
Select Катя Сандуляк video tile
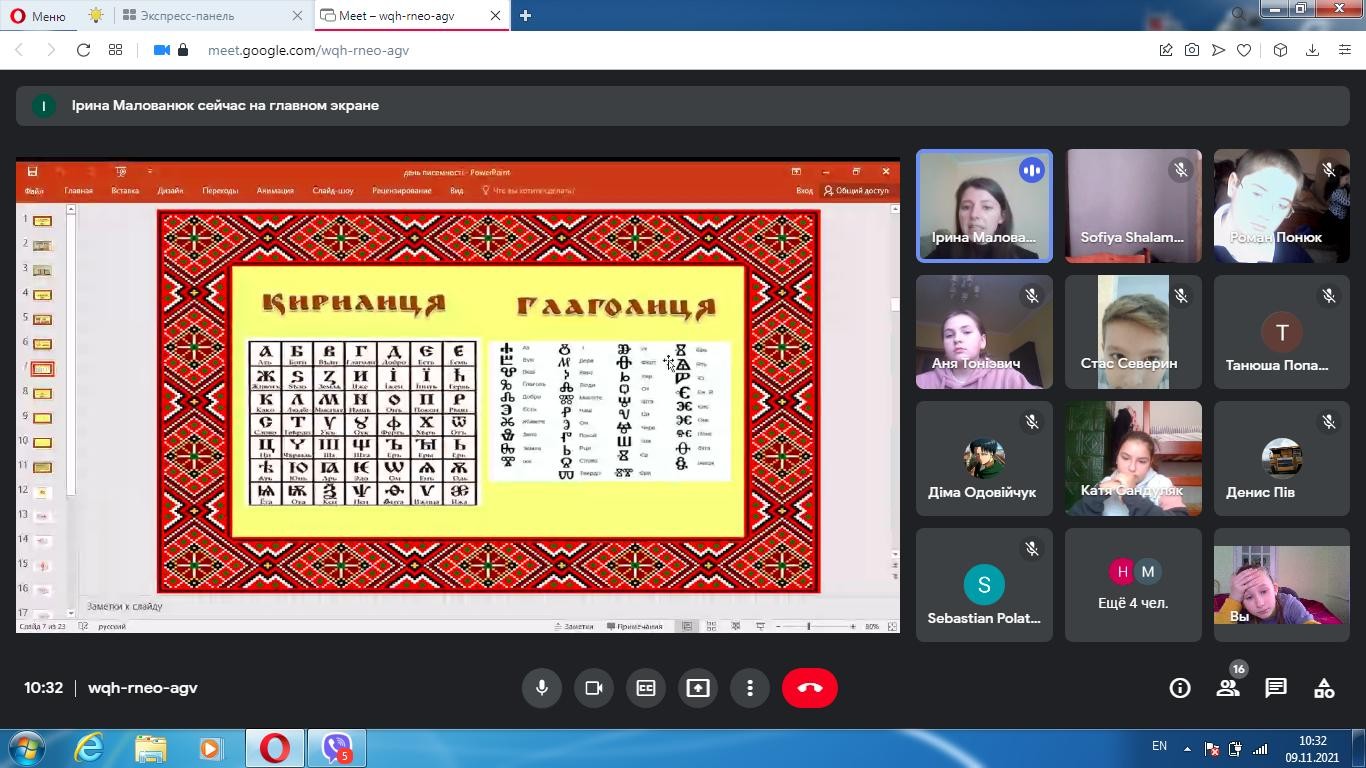tap(1133, 459)
